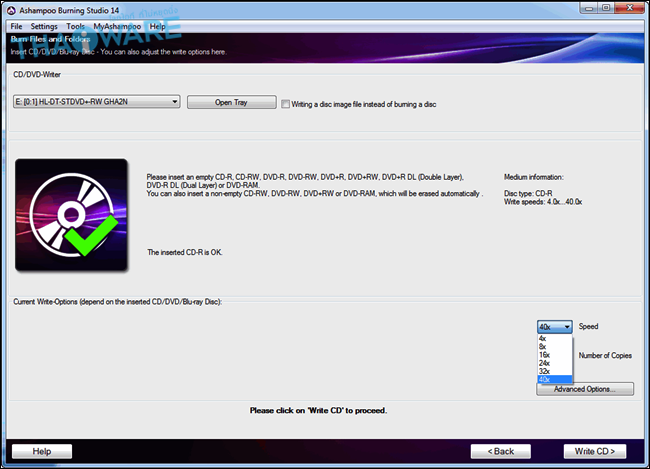Click the 'Number of Copies' label
The height and width of the screenshot is (469, 650).
[x=605, y=355]
